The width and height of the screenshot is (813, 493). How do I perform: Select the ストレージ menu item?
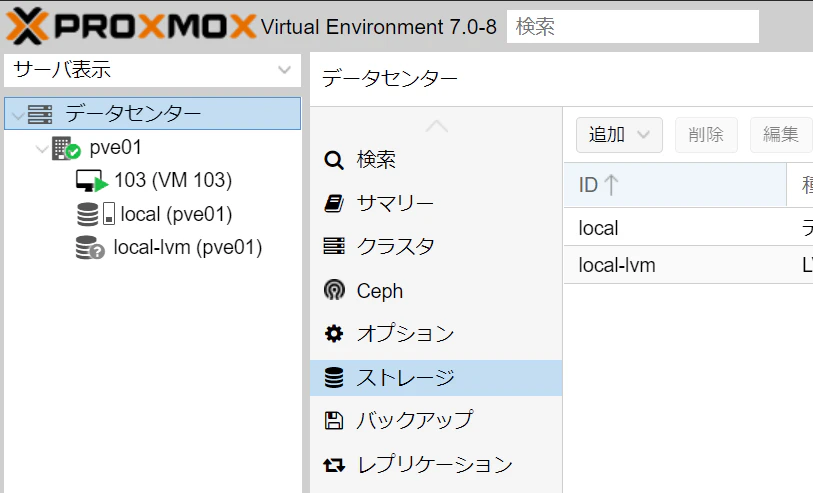click(x=436, y=378)
